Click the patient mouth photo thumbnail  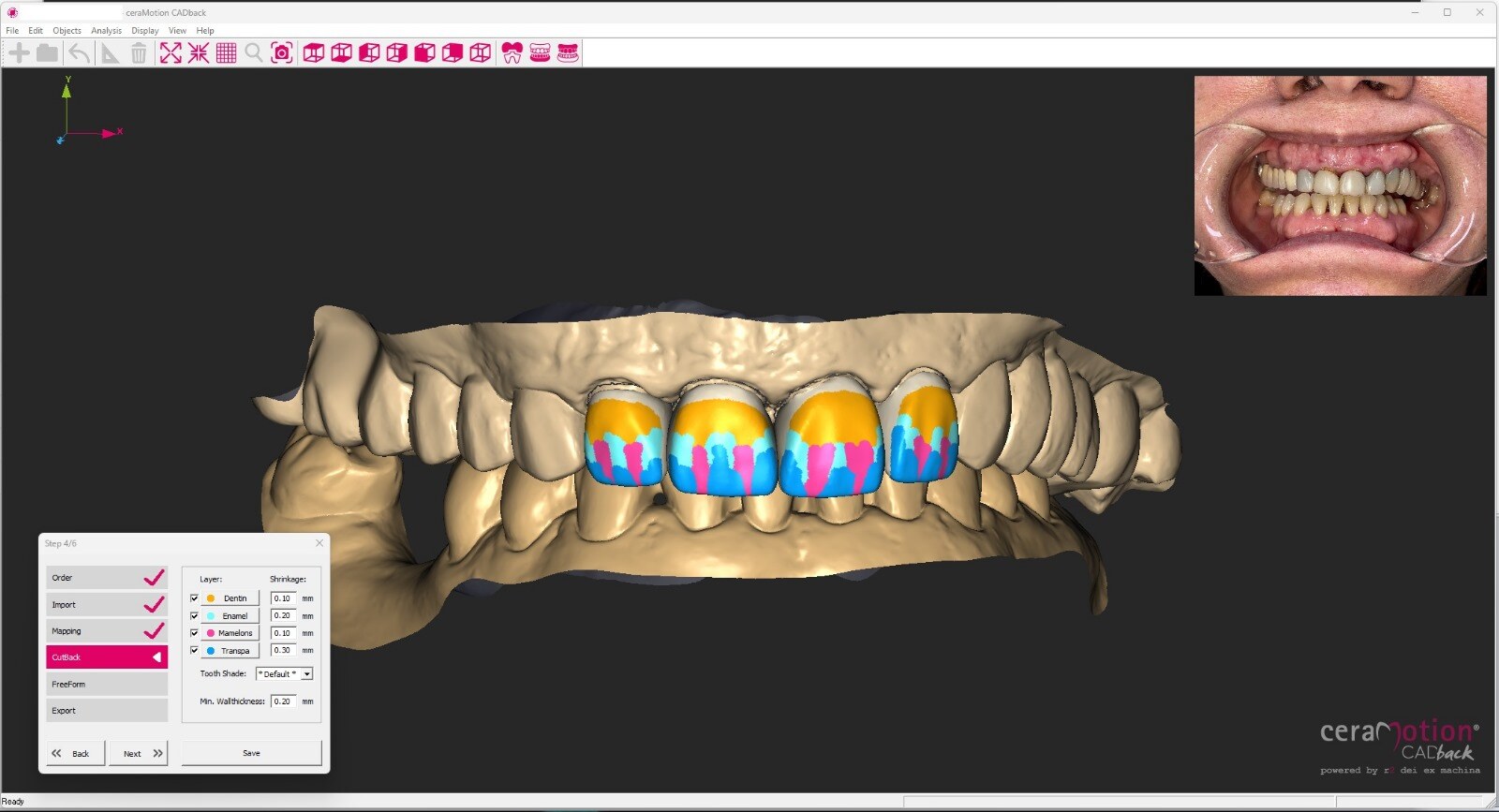pyautogui.click(x=1341, y=185)
